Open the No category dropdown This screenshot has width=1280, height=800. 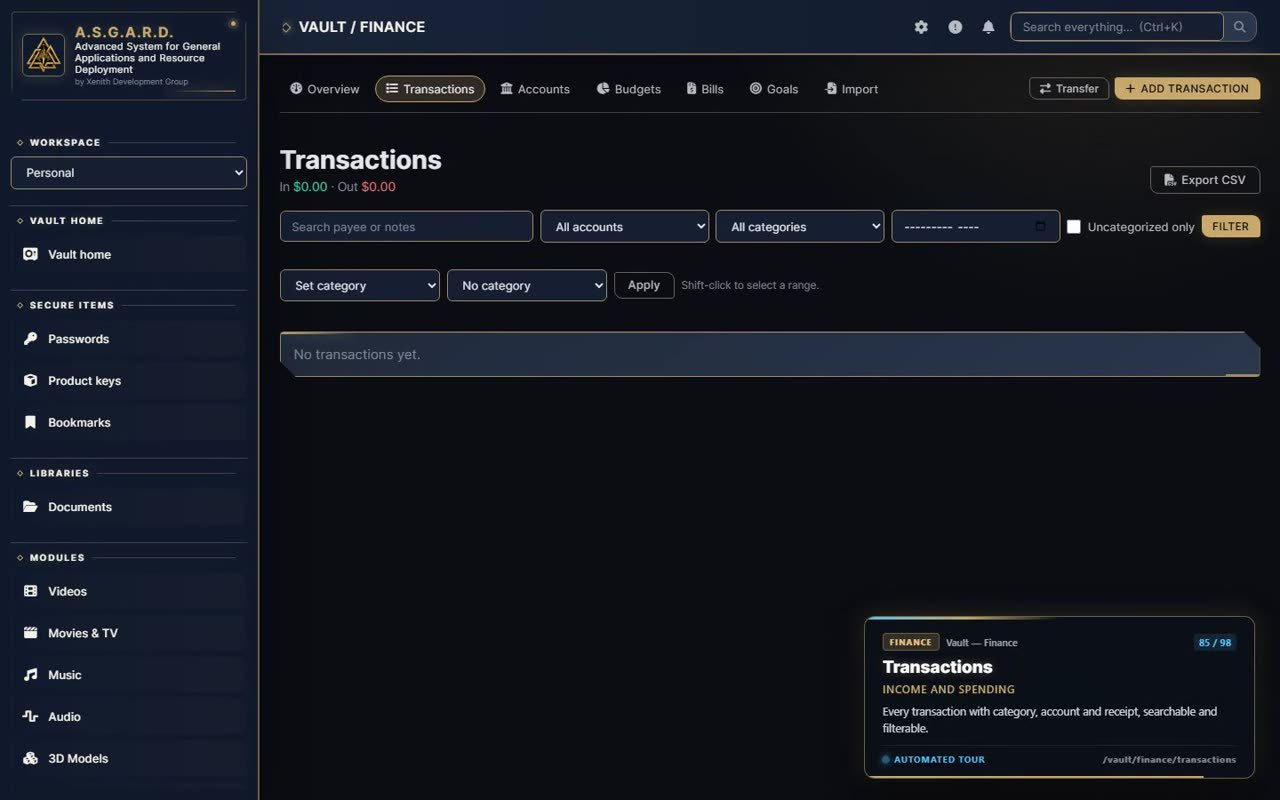coord(527,285)
